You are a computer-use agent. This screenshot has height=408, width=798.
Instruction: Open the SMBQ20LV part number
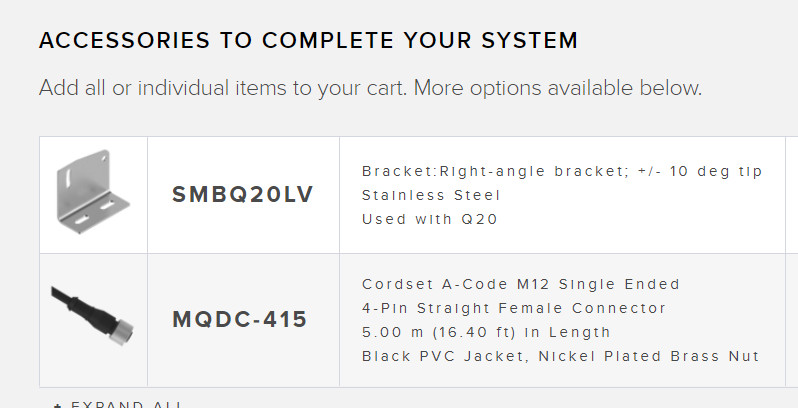[243, 194]
